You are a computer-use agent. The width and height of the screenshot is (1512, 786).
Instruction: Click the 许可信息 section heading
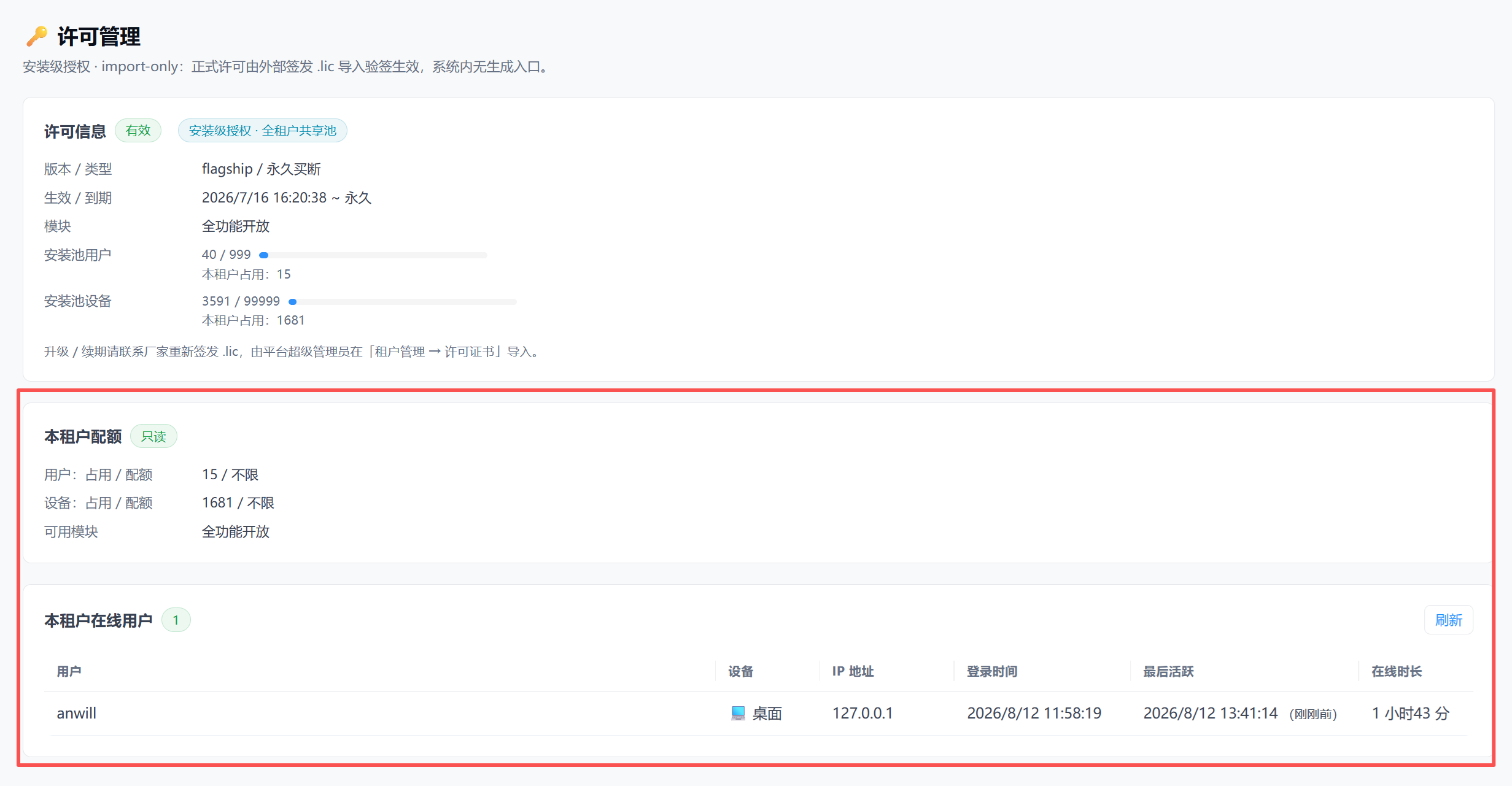click(75, 131)
